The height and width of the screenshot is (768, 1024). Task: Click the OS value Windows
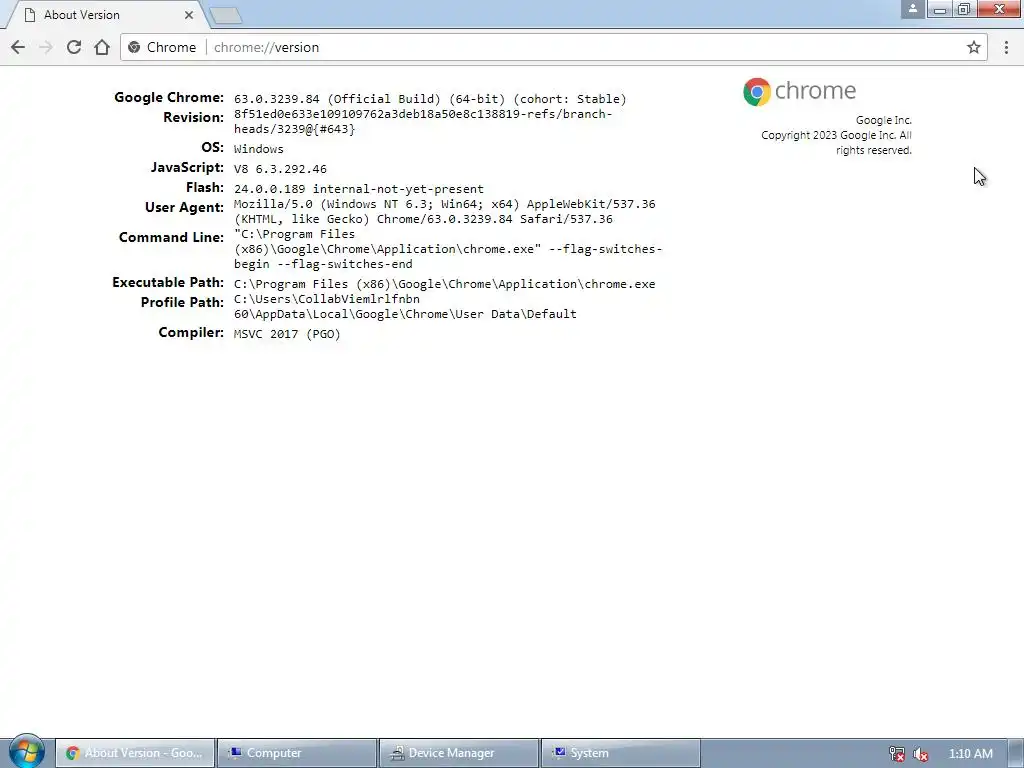(x=259, y=149)
